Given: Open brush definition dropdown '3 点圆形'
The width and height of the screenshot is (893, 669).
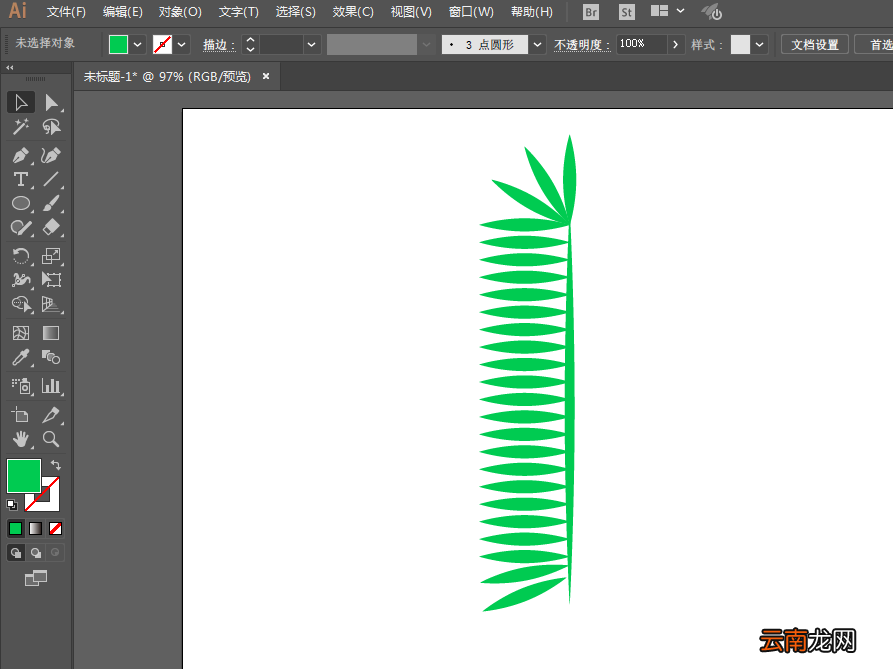Looking at the screenshot, I should tap(537, 44).
